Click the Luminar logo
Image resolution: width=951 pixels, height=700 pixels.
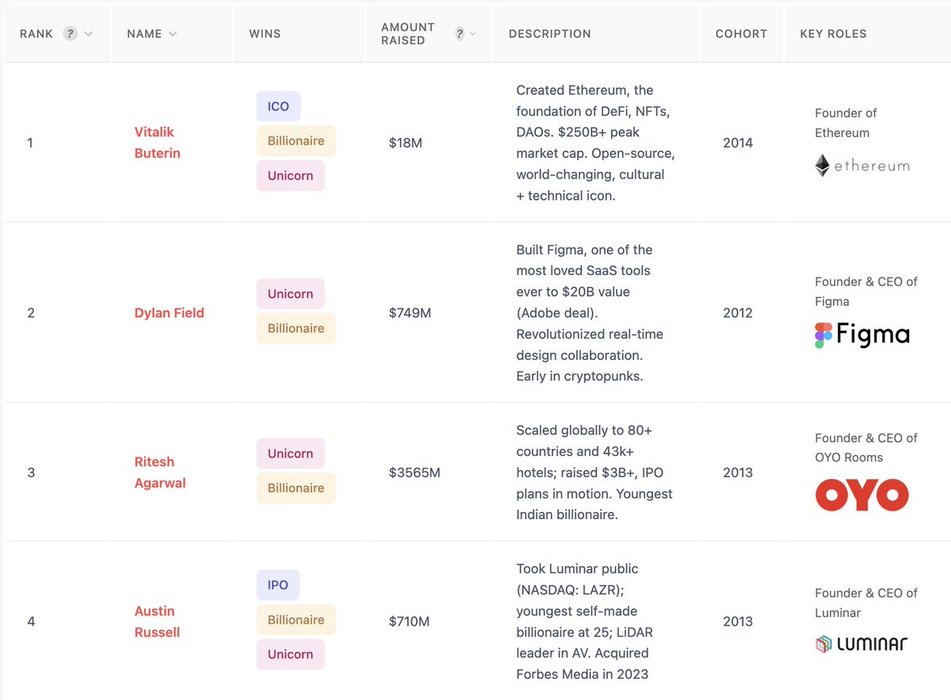coord(862,644)
